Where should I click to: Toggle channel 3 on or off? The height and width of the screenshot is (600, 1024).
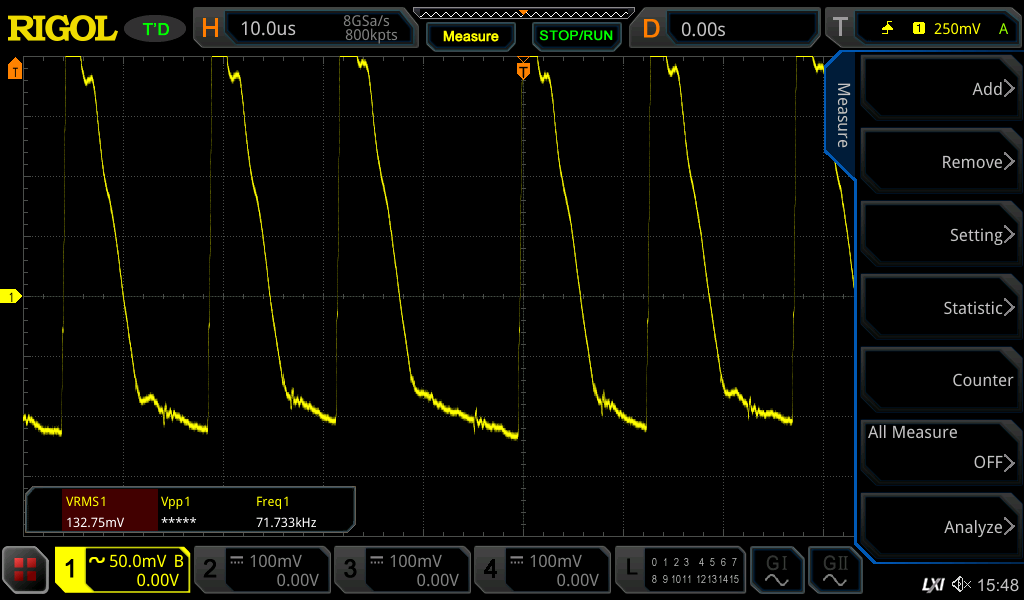(350, 570)
